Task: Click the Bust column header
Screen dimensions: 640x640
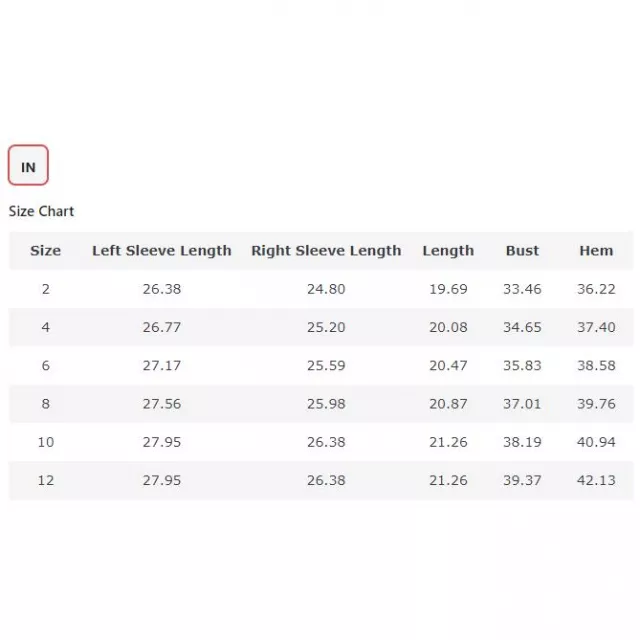Action: [x=522, y=251]
